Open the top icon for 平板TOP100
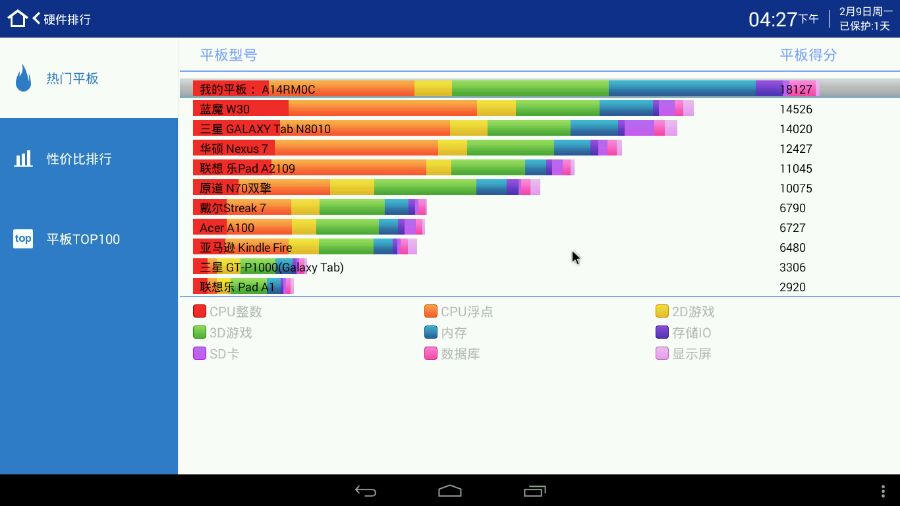This screenshot has height=506, width=900. 23,239
